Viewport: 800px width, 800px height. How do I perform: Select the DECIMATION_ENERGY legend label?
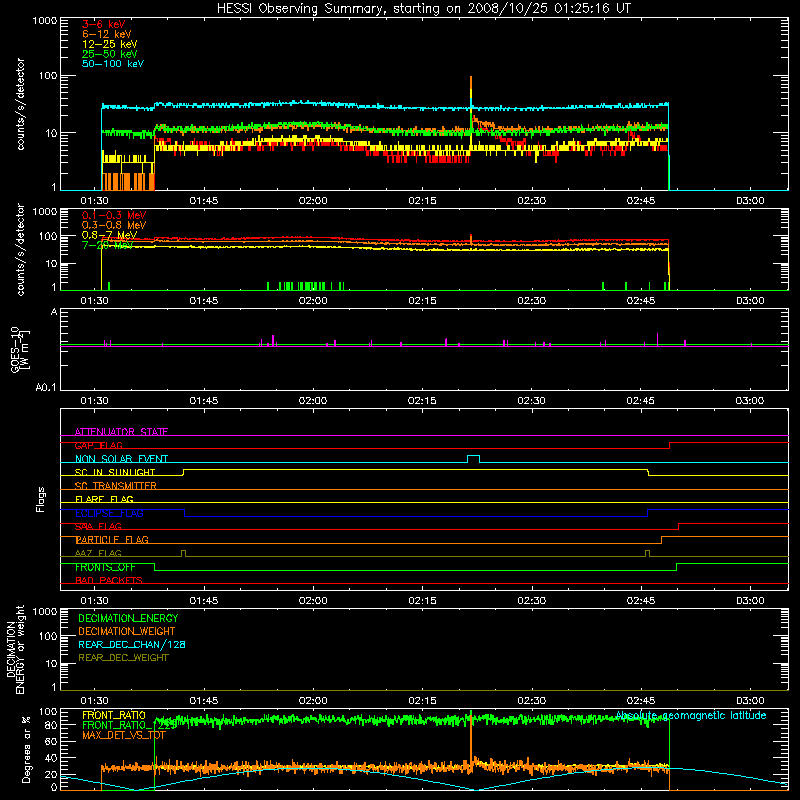tap(128, 618)
